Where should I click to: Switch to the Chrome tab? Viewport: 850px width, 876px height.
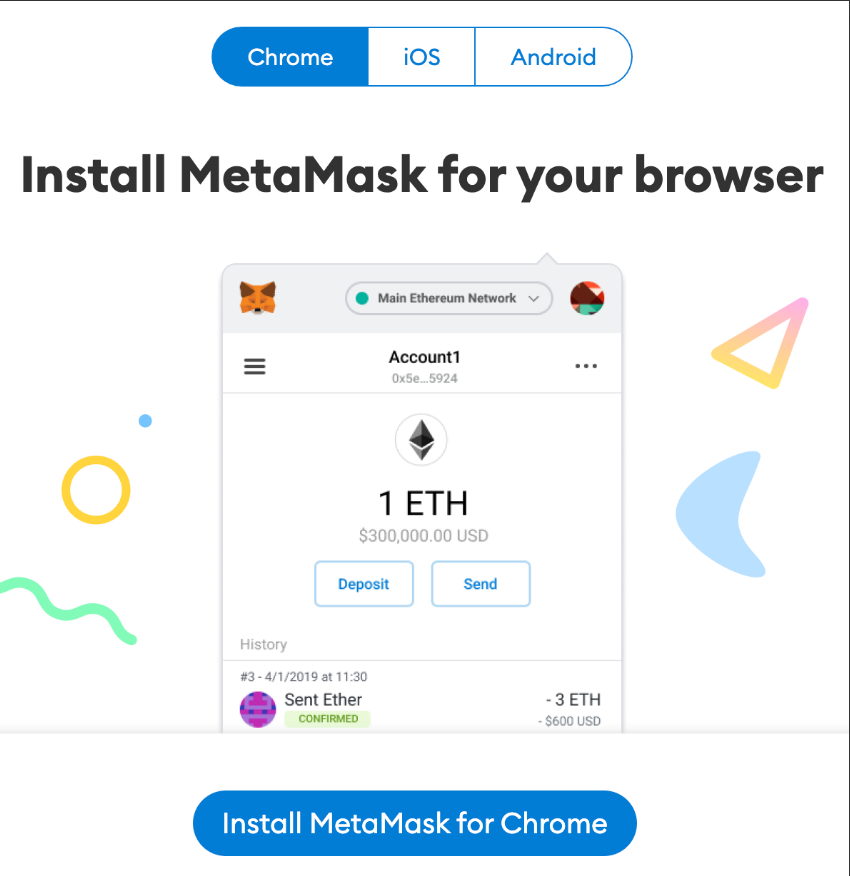click(290, 57)
